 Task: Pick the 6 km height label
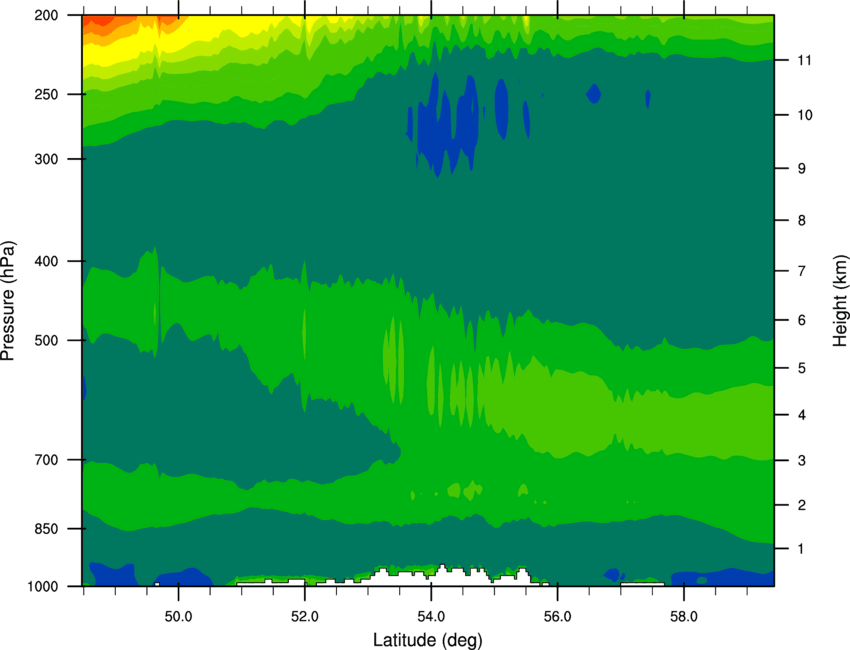pyautogui.click(x=801, y=320)
